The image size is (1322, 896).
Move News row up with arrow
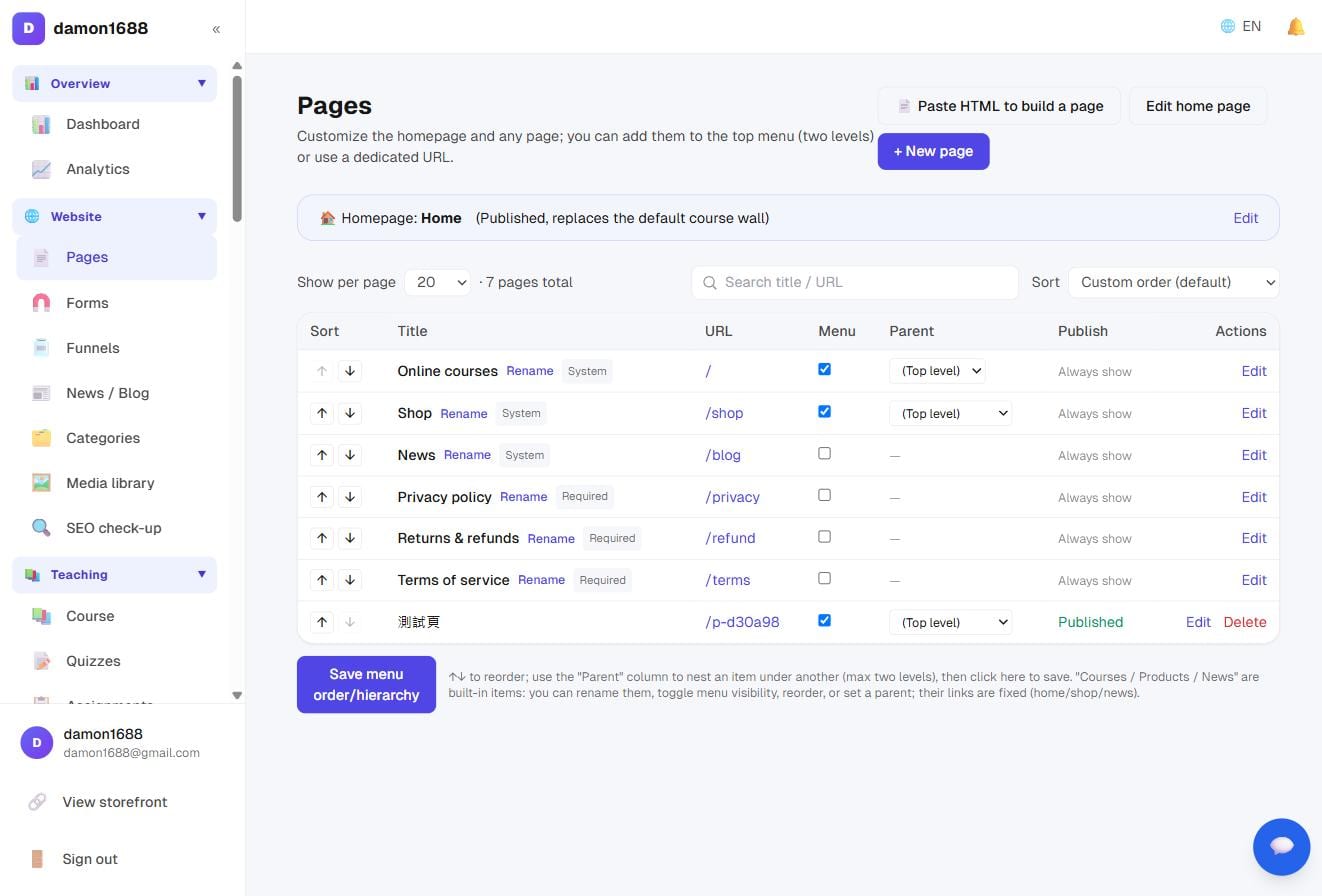click(x=322, y=455)
